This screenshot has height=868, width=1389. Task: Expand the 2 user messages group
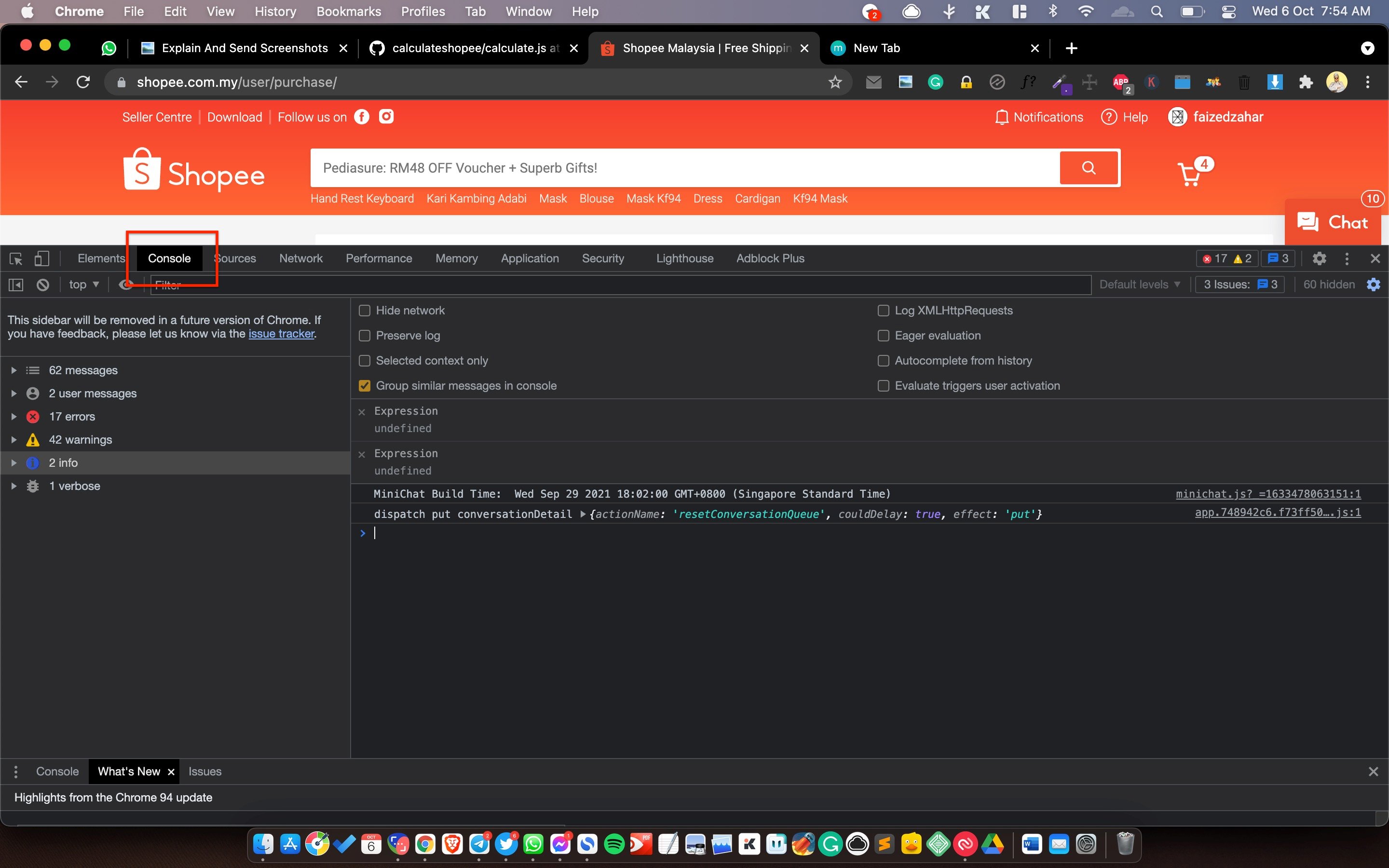(14, 393)
